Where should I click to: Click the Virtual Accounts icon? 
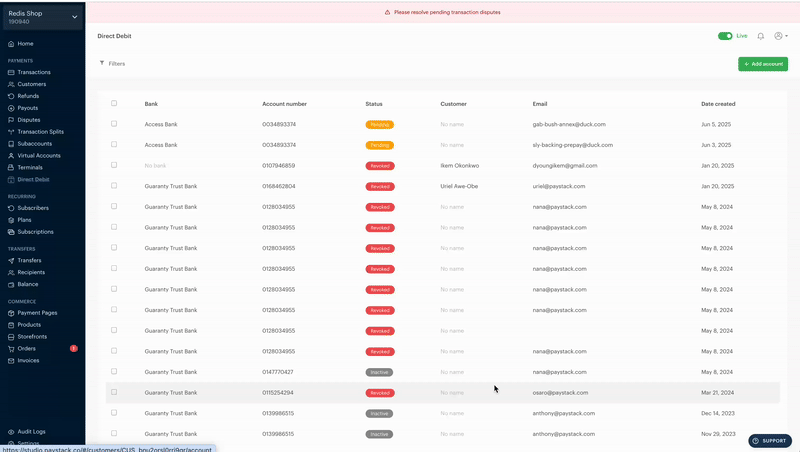tap(11, 156)
